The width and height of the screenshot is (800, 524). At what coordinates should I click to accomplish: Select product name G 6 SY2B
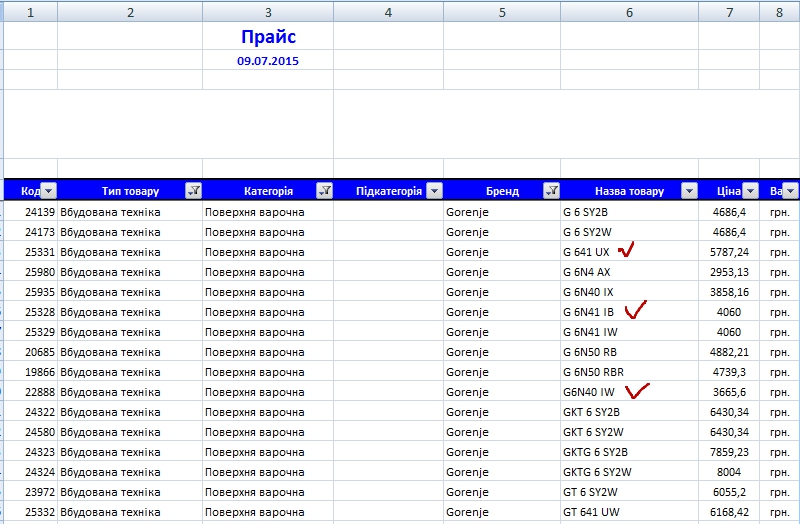(x=629, y=212)
